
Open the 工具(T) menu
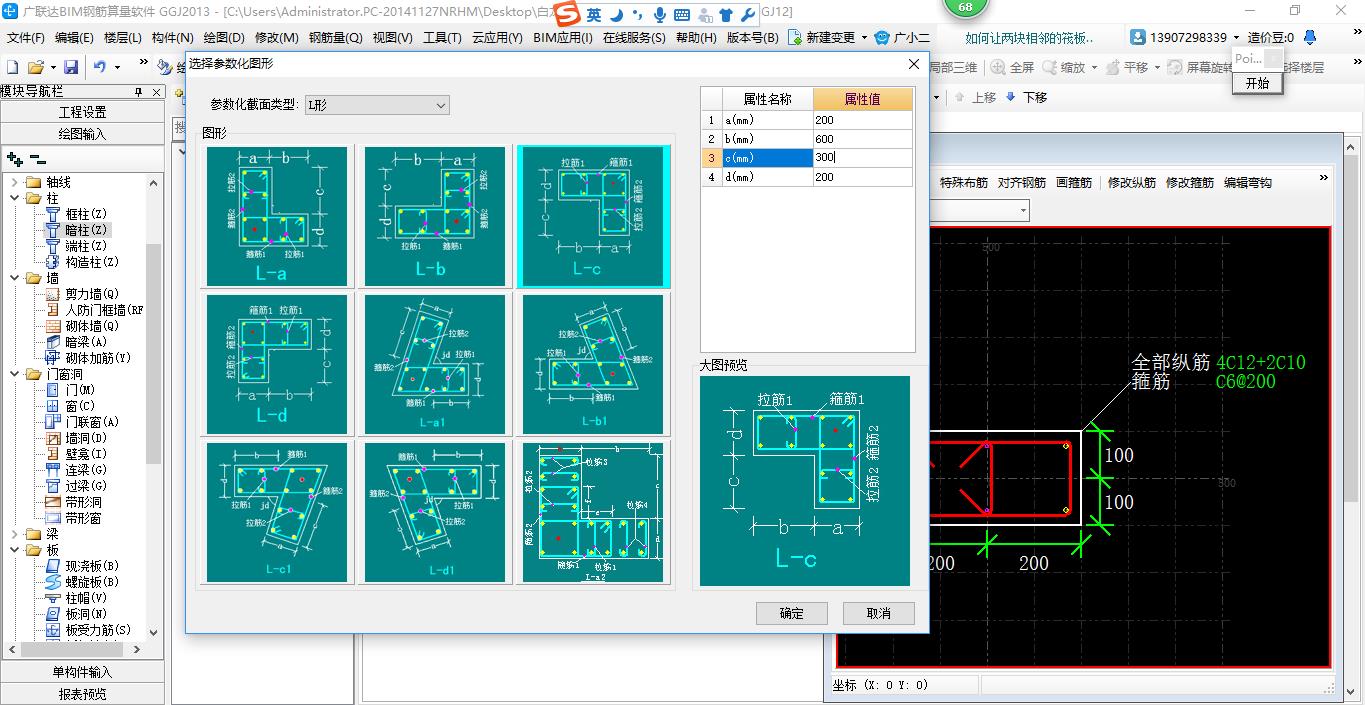pyautogui.click(x=442, y=38)
